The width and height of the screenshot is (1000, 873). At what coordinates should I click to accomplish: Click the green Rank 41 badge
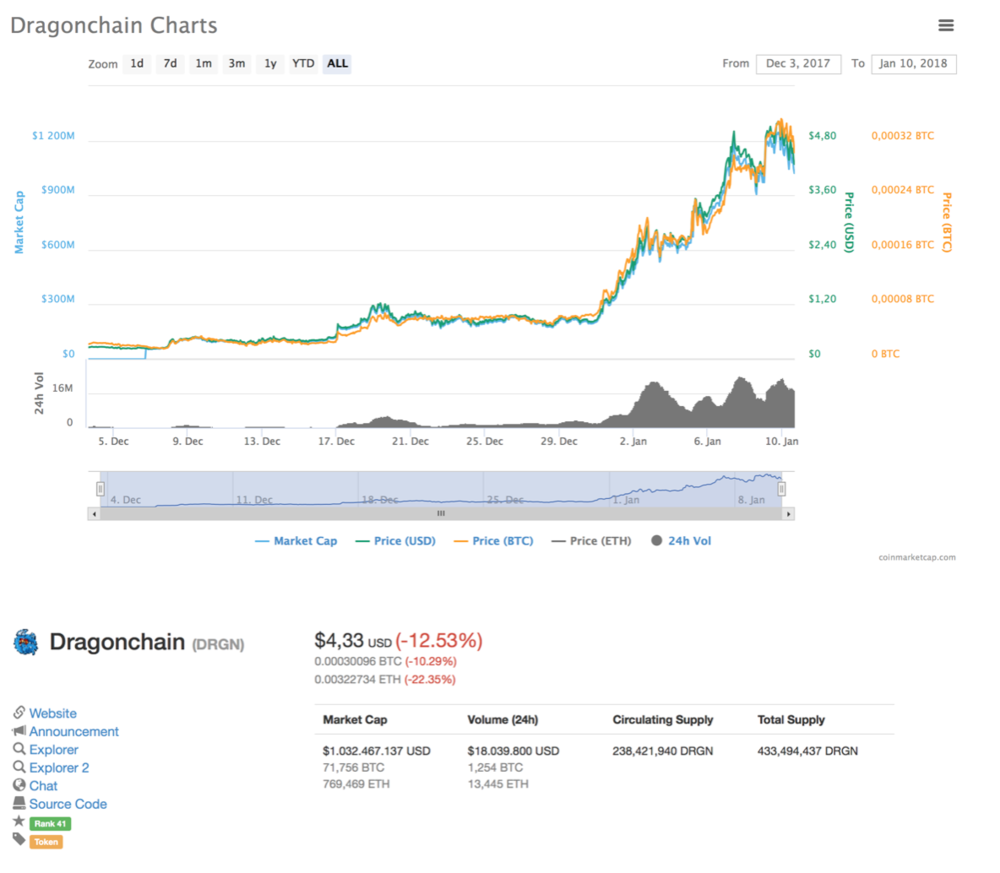point(50,824)
